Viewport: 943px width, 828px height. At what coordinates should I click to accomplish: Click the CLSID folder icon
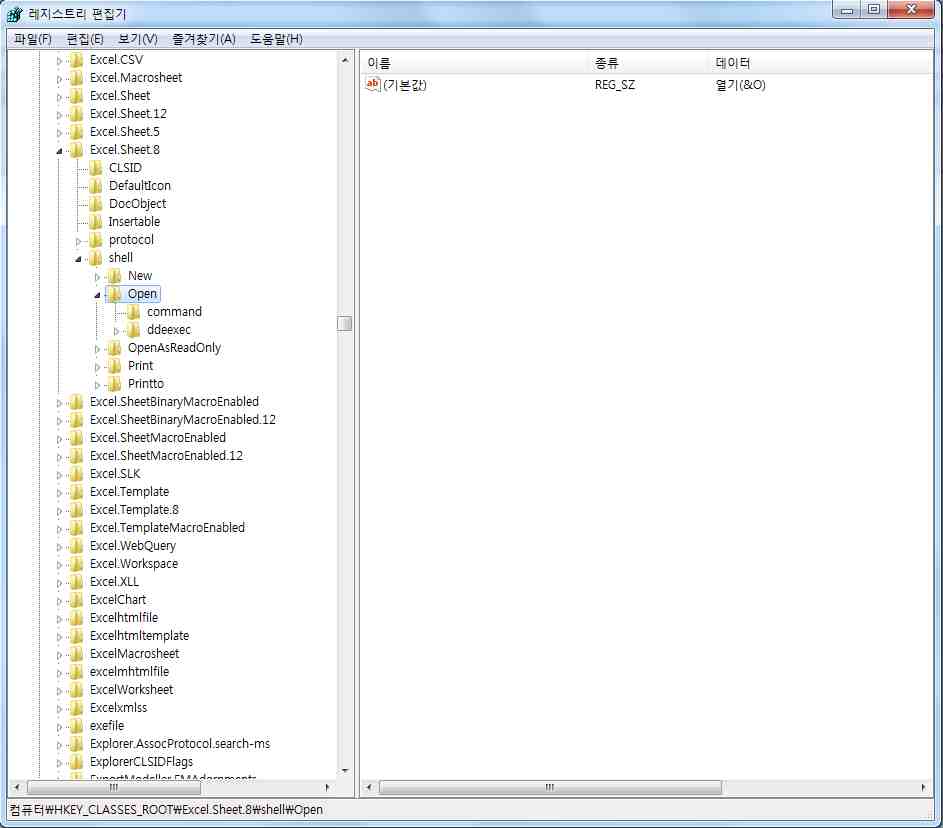tap(96, 168)
